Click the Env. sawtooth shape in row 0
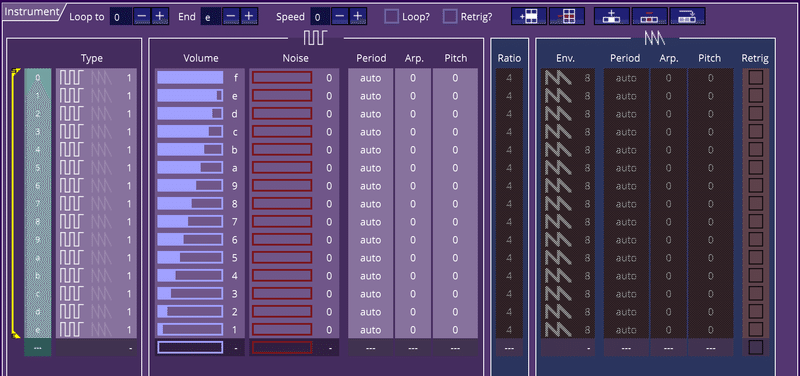Viewport: 800px width, 376px height. 558,78
